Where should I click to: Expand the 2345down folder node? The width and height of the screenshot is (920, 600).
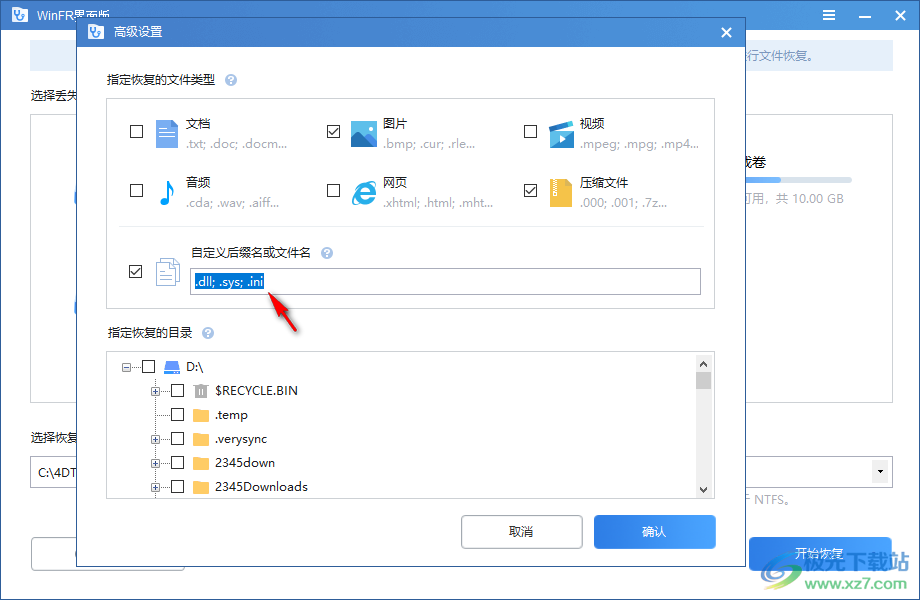[157, 462]
